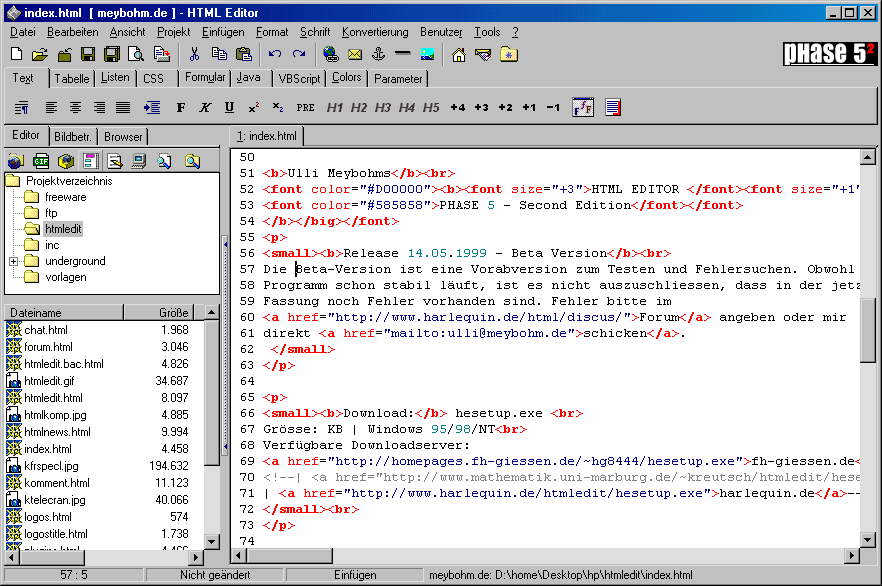Screen dimensions: 882x586
Task: Insert an H3 heading tag
Action: pos(383,107)
